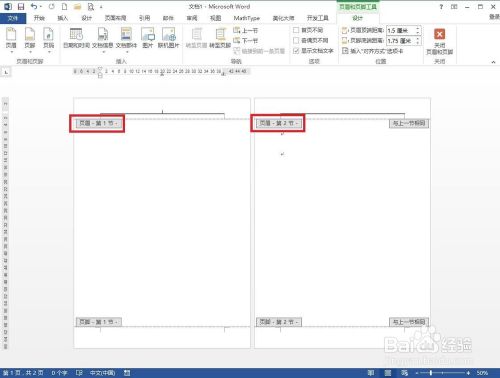Viewport: 500px width, 378px height.
Task: Open Customize Quick Access Toolbar dropdown
Action: click(x=101, y=7)
